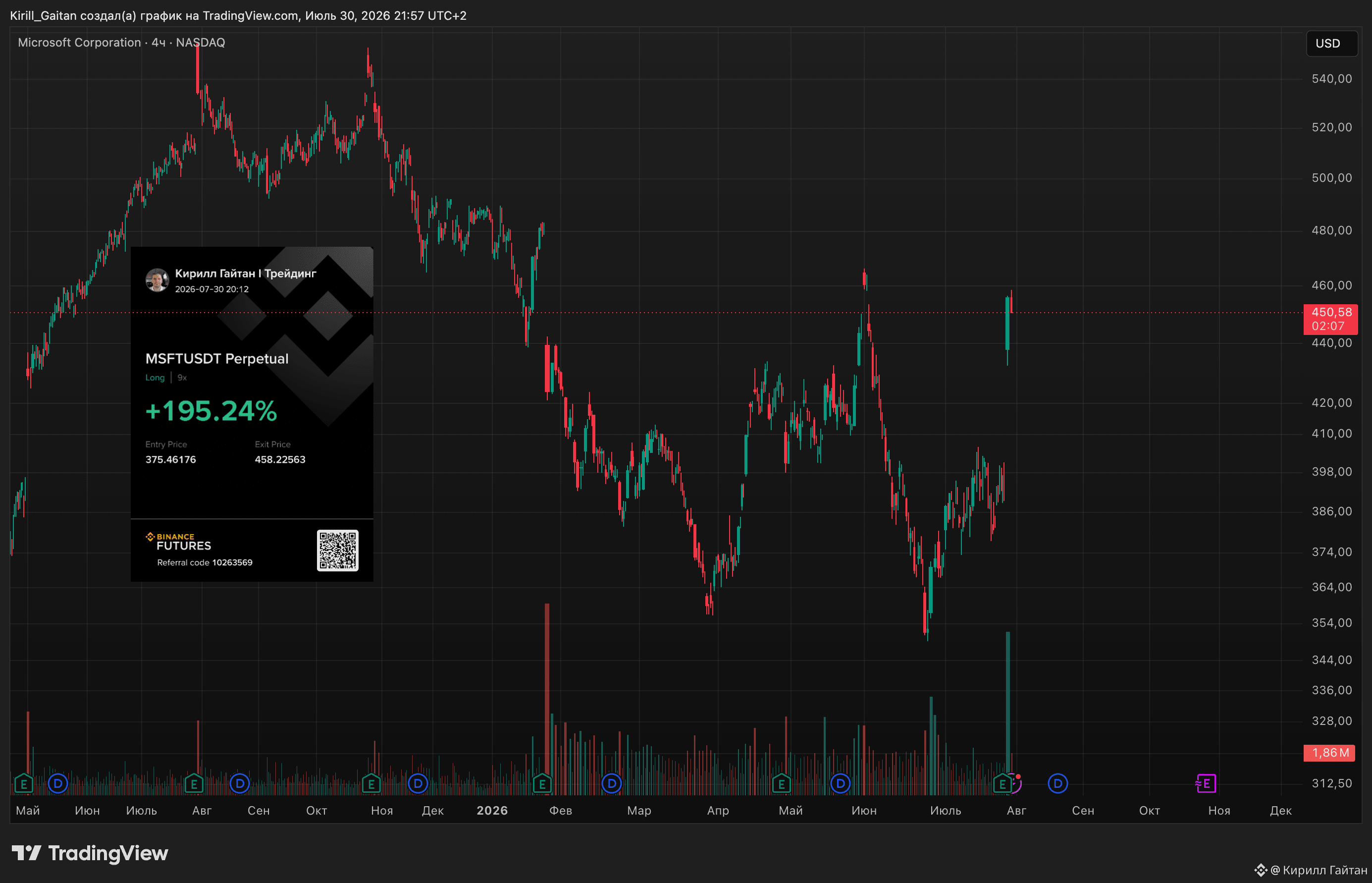Click earnings marker just before Фев

(x=542, y=783)
